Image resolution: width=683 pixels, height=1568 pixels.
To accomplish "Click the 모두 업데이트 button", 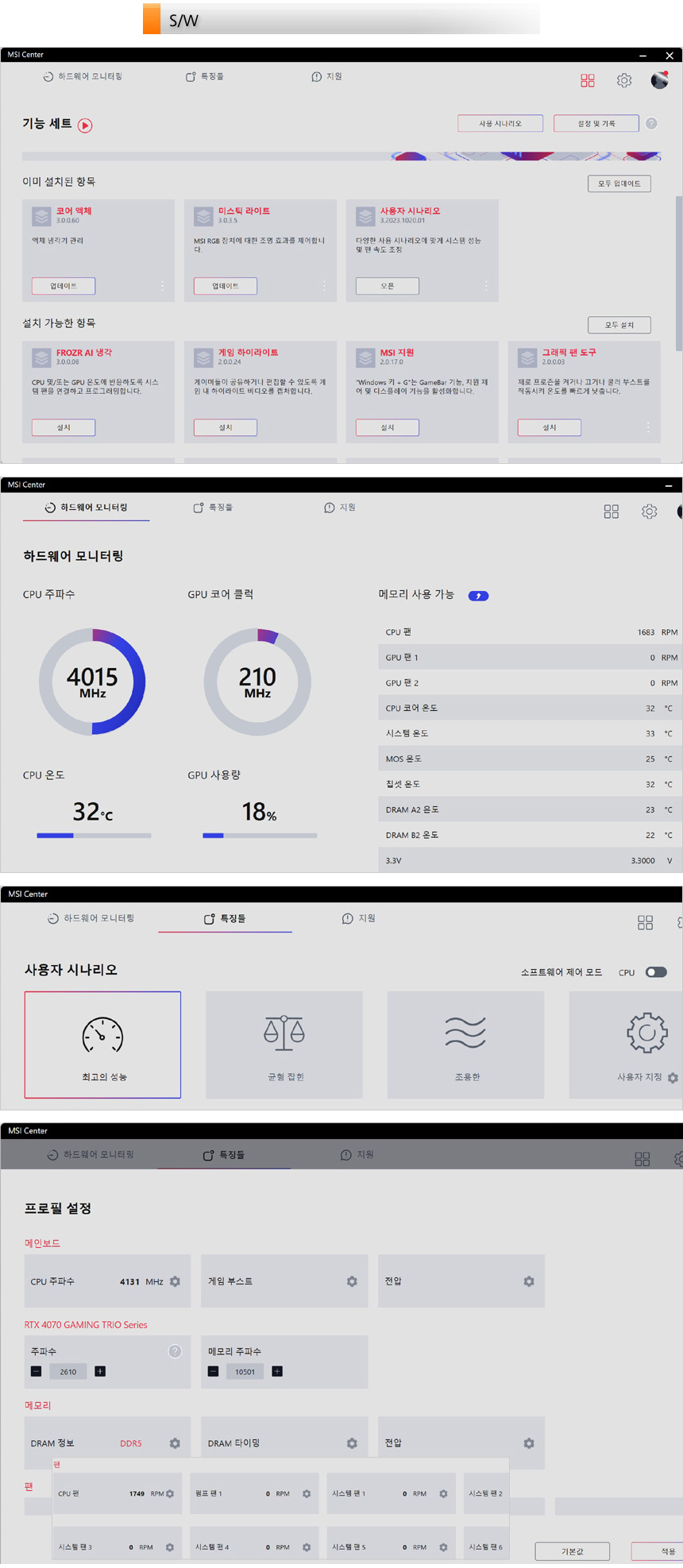I will [x=619, y=183].
